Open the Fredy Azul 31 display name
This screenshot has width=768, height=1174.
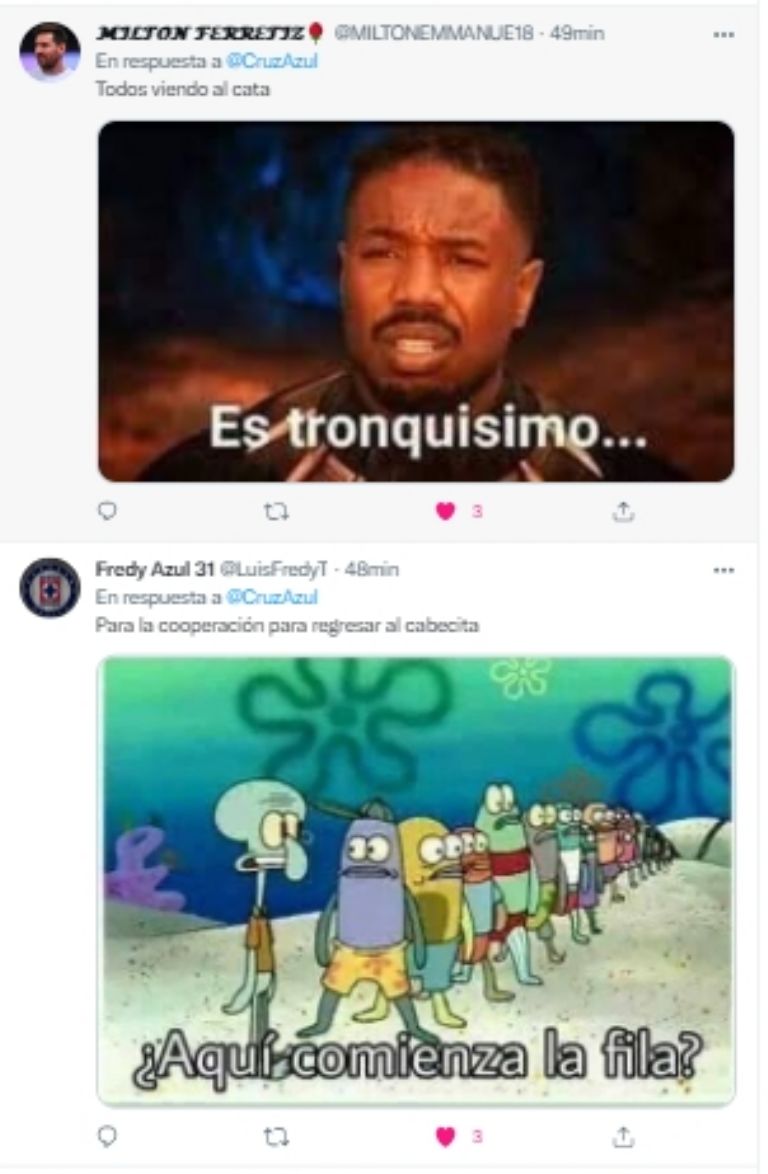pyautogui.click(x=154, y=570)
